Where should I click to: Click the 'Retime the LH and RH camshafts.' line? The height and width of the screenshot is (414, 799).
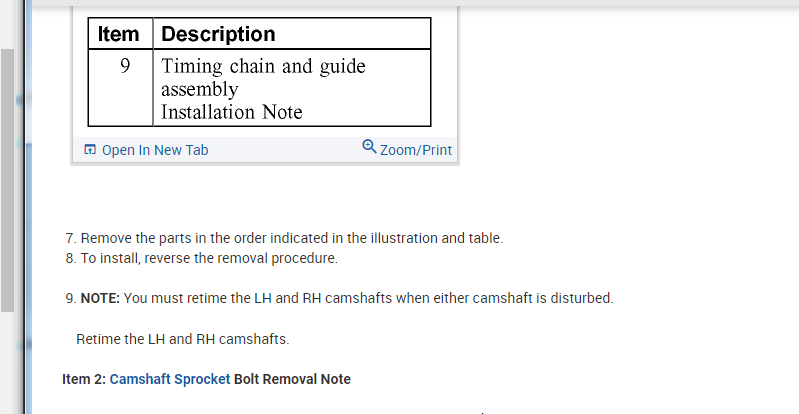[182, 339]
